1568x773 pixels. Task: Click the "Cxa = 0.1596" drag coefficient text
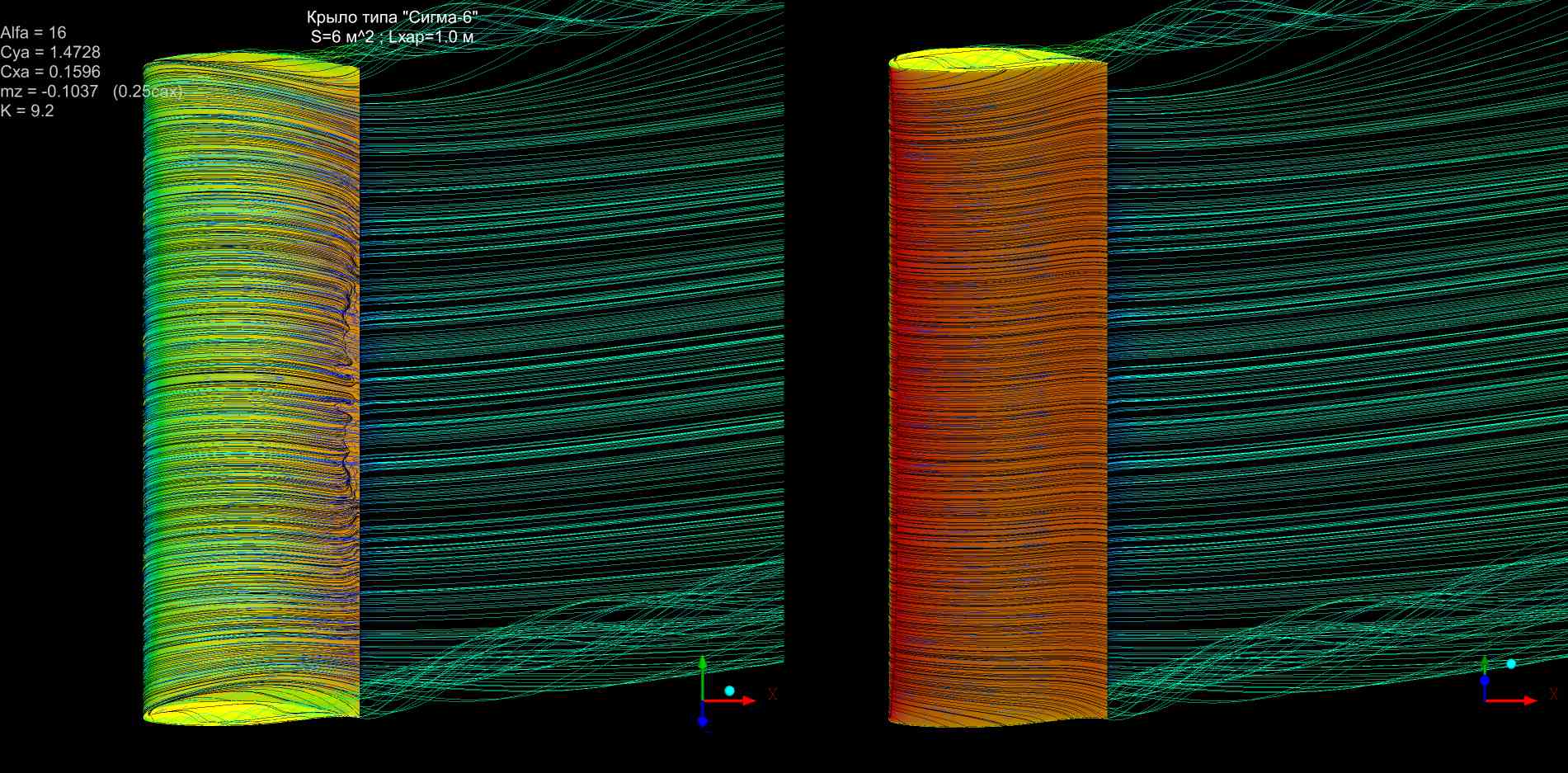coord(50,72)
